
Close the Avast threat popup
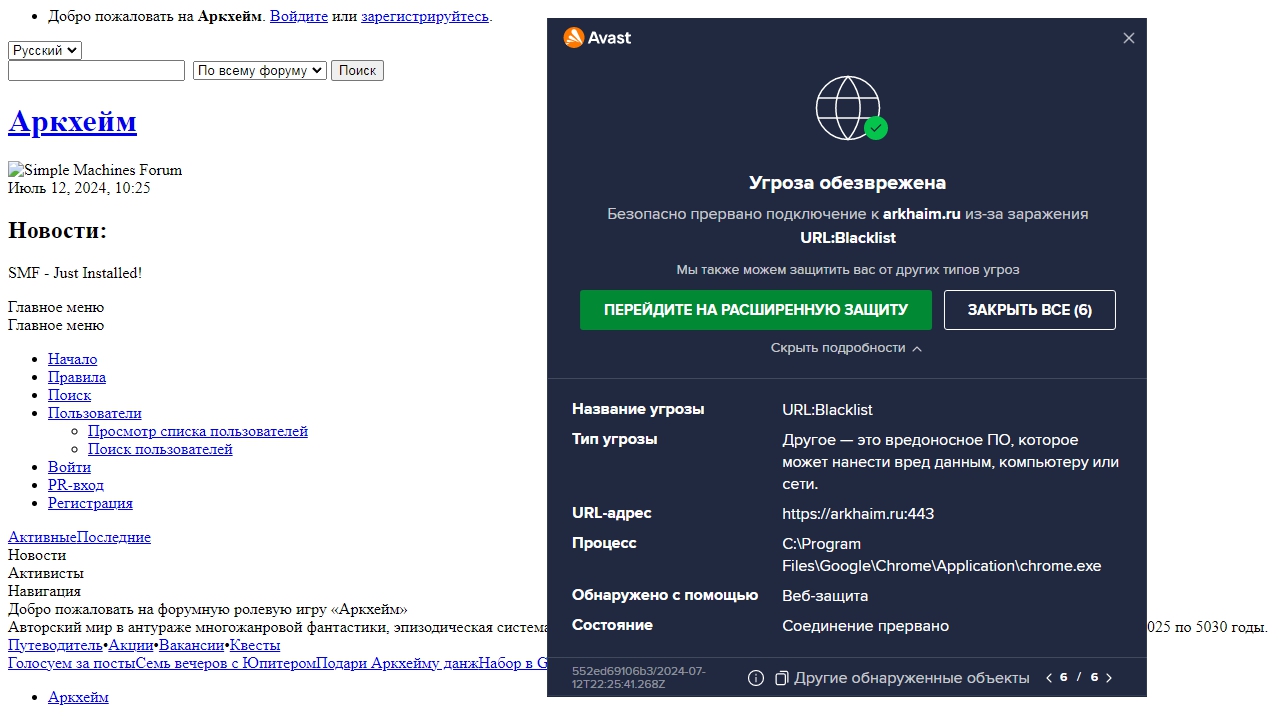point(1129,38)
